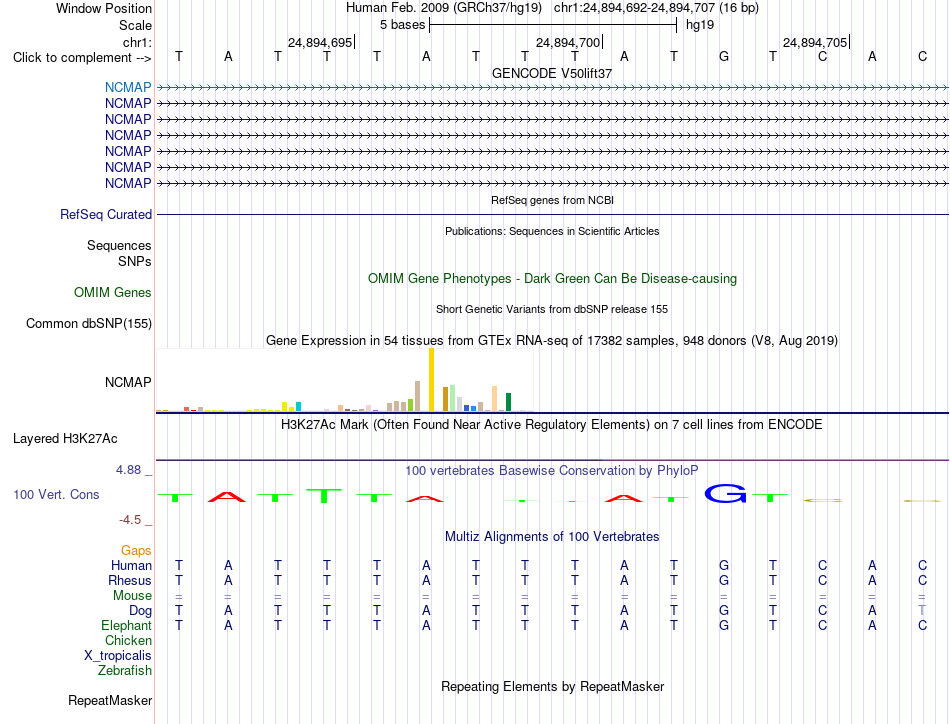The height and width of the screenshot is (724, 950).
Task: Click 'Short Genetic Variants from dbSNP release 155'
Action: point(552,309)
